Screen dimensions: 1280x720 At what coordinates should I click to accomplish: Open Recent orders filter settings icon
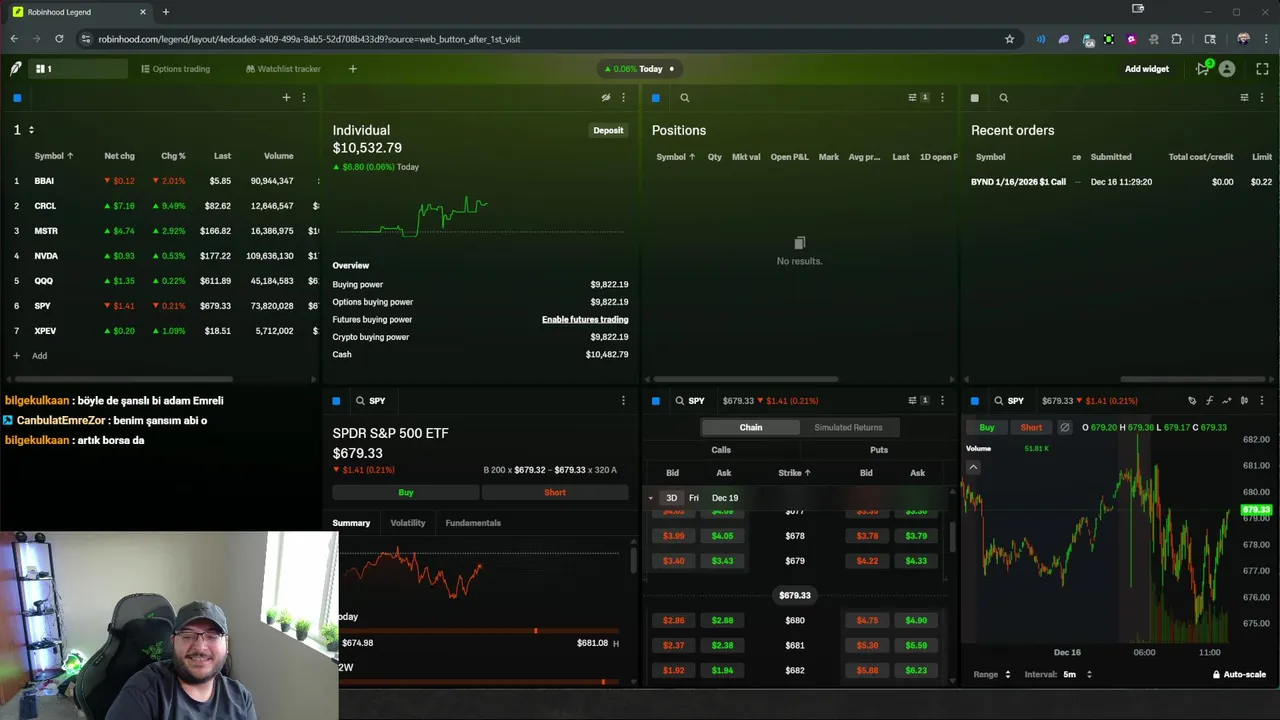pyautogui.click(x=1244, y=98)
